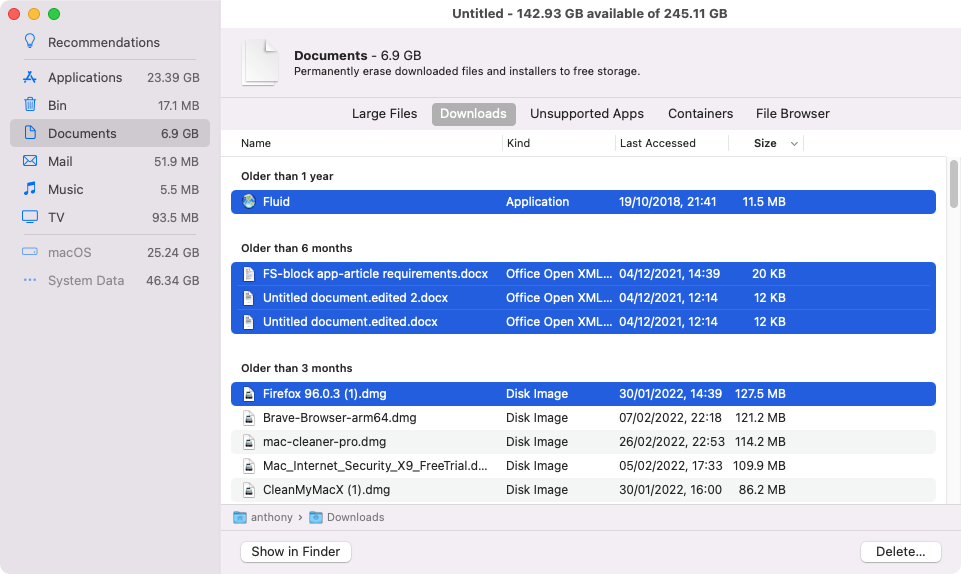Screen dimensions: 961x574
Task: Open the Unsupported Apps tab
Action: click(587, 113)
